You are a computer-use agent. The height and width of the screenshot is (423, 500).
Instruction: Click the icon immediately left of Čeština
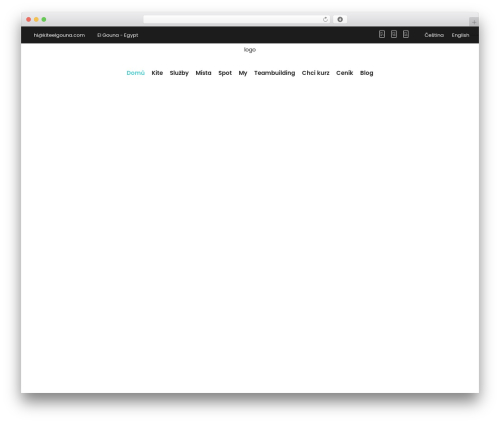tap(406, 34)
